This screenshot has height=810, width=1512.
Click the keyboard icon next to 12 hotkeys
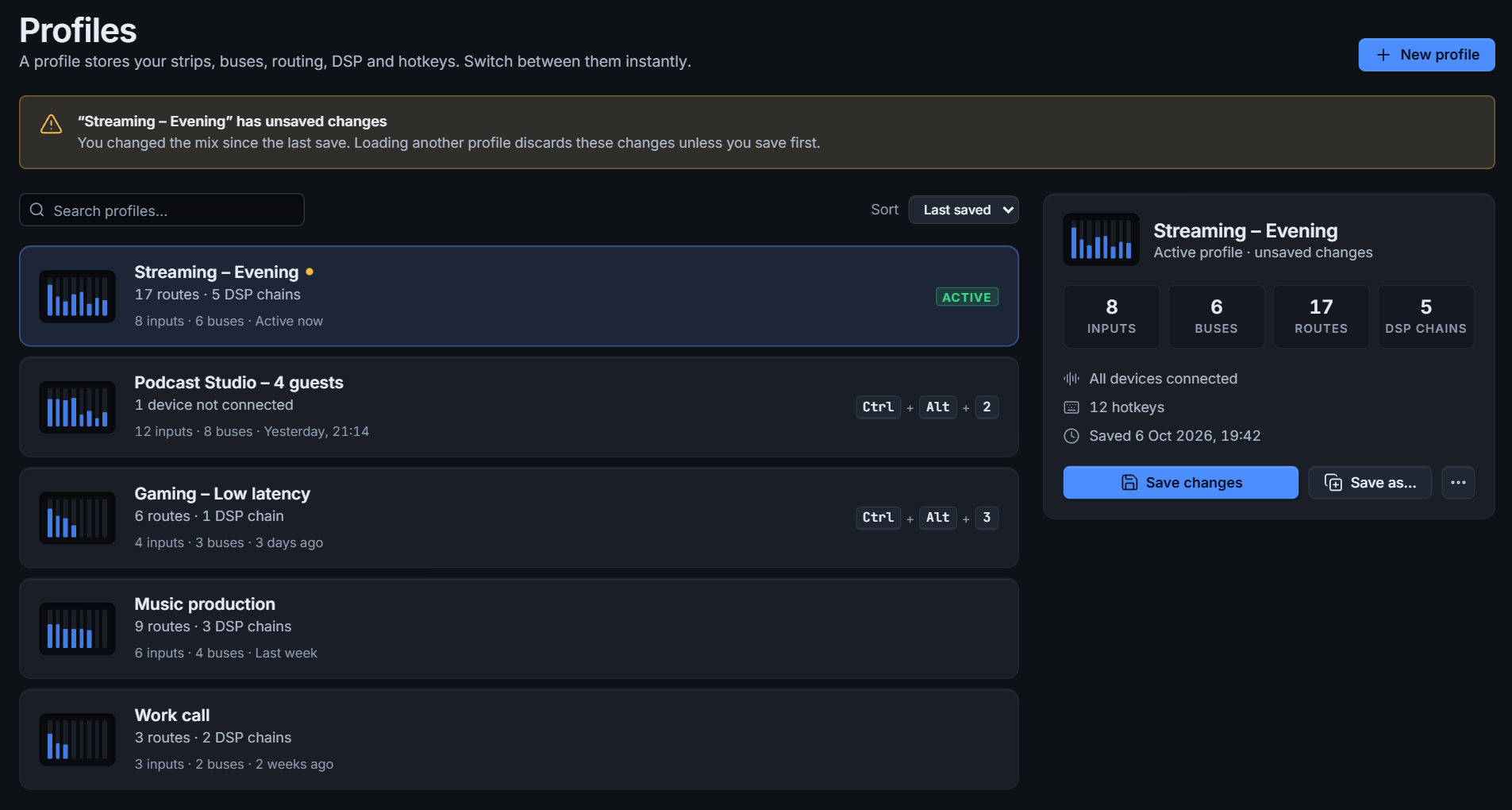[x=1071, y=407]
